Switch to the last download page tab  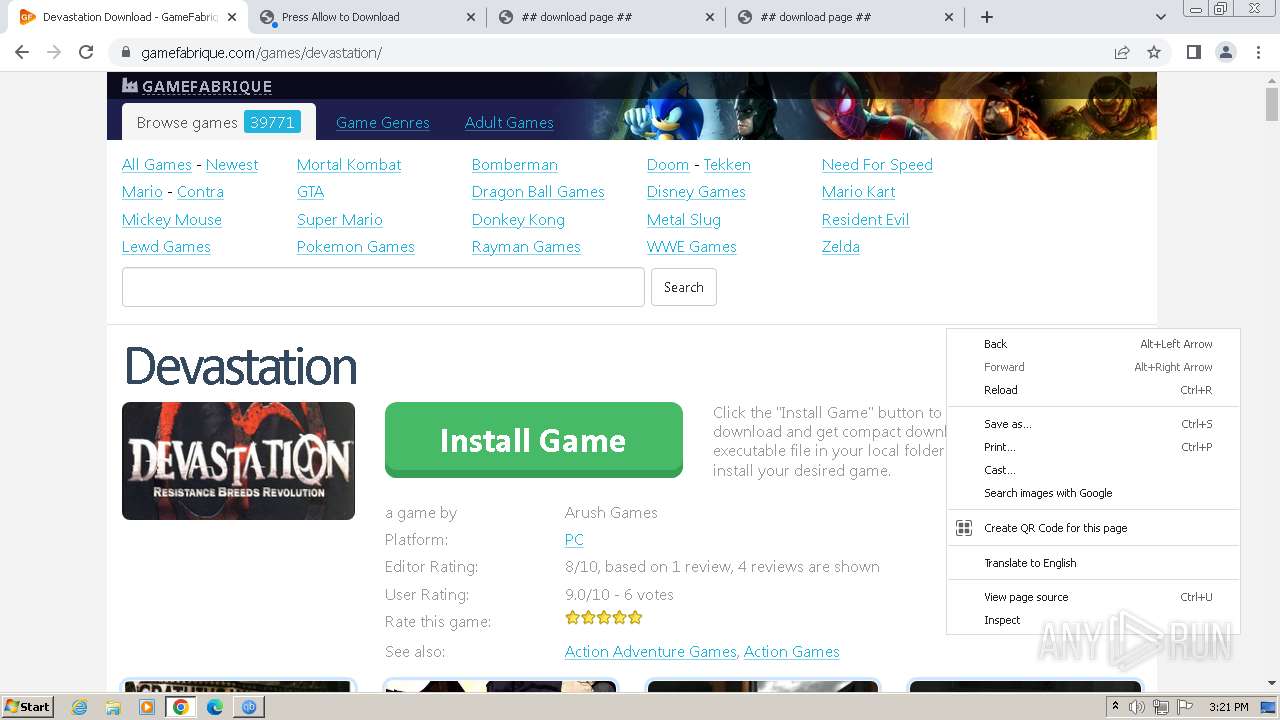pyautogui.click(x=845, y=17)
